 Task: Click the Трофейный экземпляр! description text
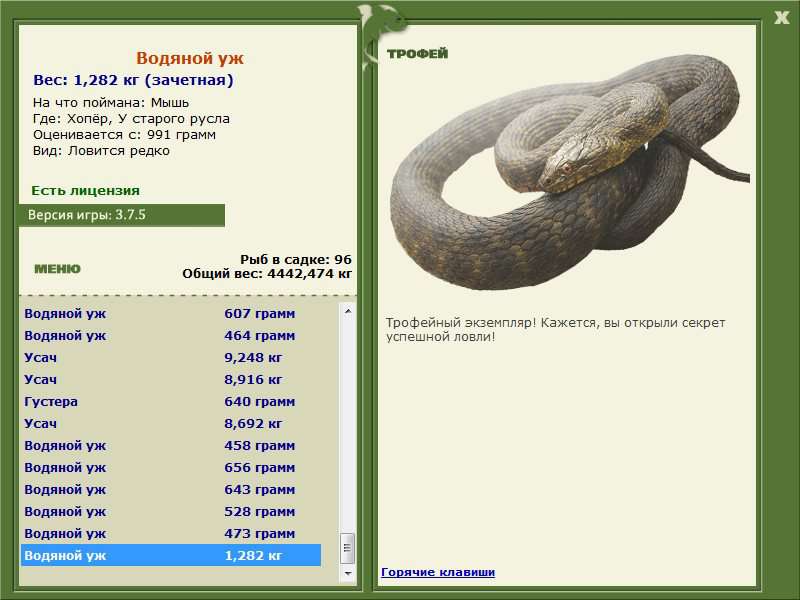coord(555,330)
